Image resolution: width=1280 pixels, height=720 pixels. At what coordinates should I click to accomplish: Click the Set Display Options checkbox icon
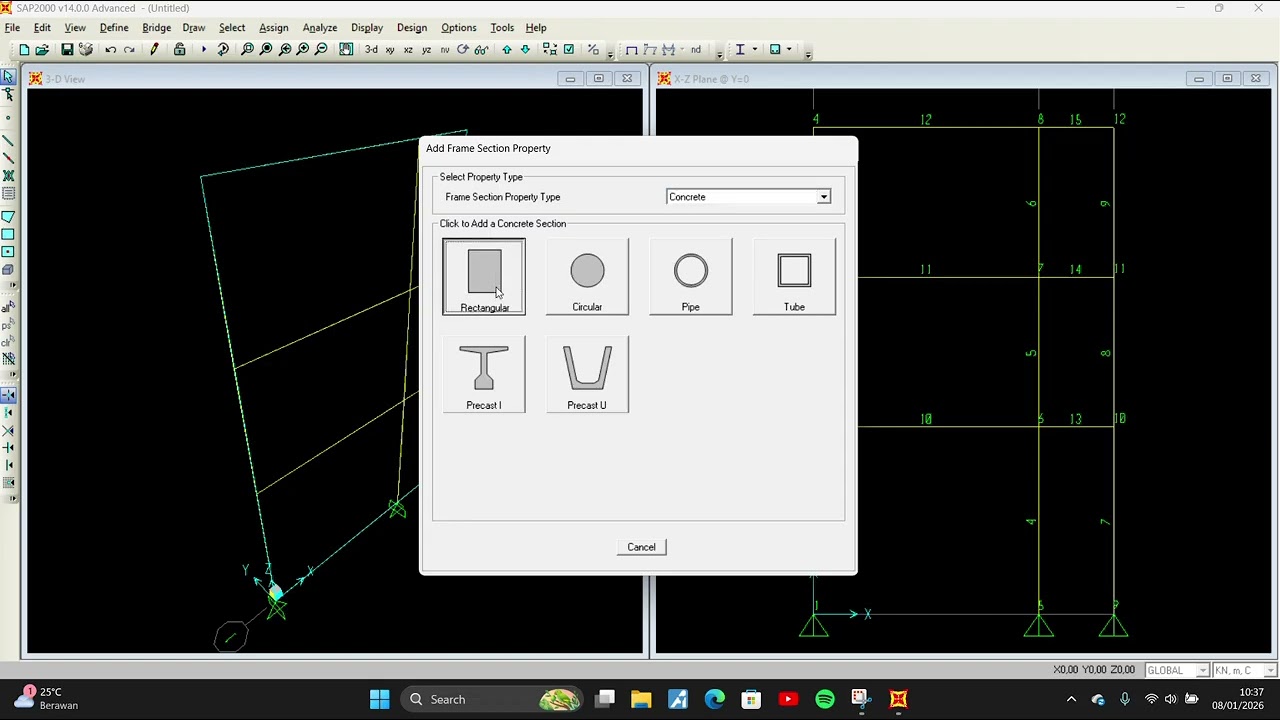[568, 49]
